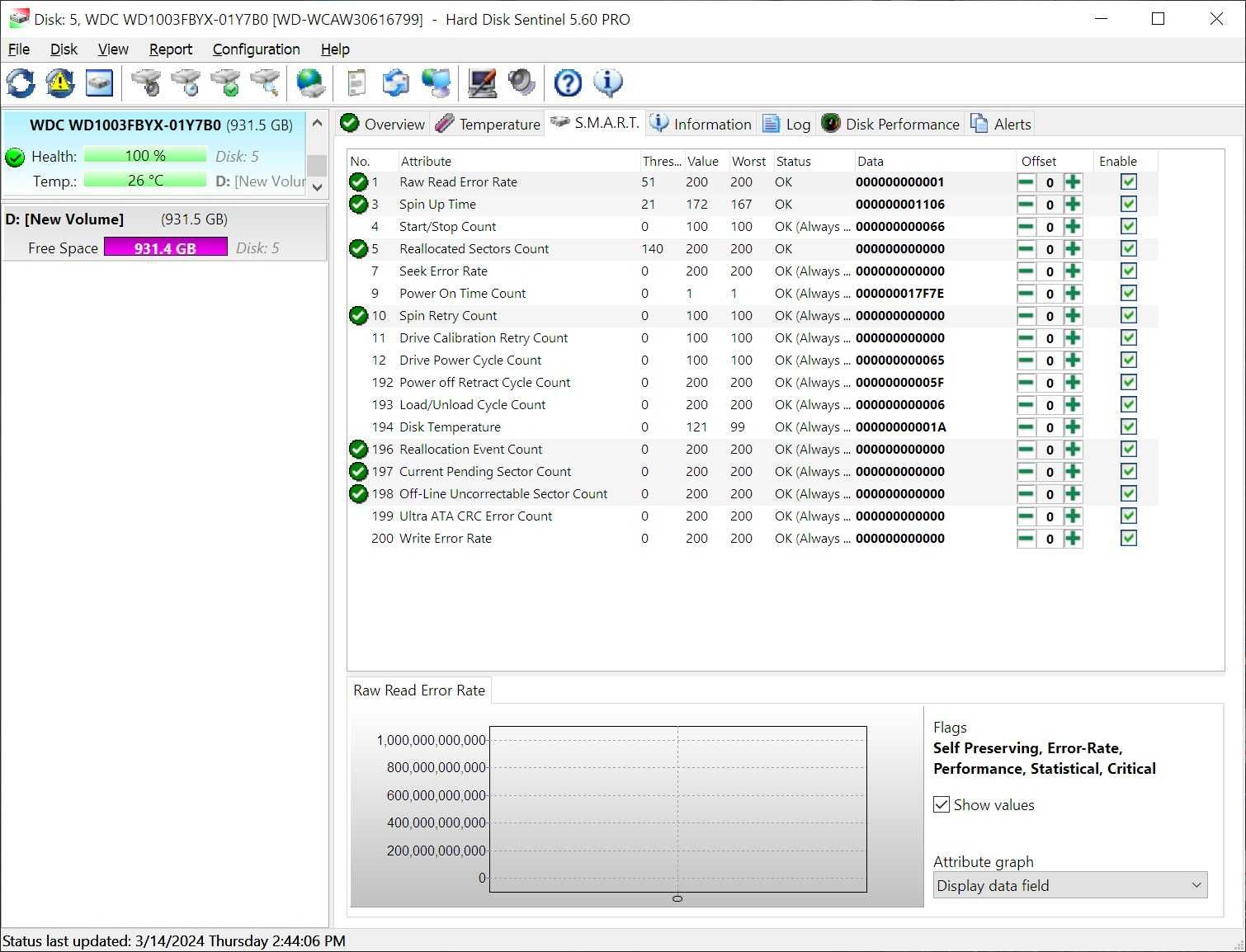Viewport: 1246px width, 952px height.
Task: Increase offset for Raw Read Error Rate
Action: (x=1073, y=182)
